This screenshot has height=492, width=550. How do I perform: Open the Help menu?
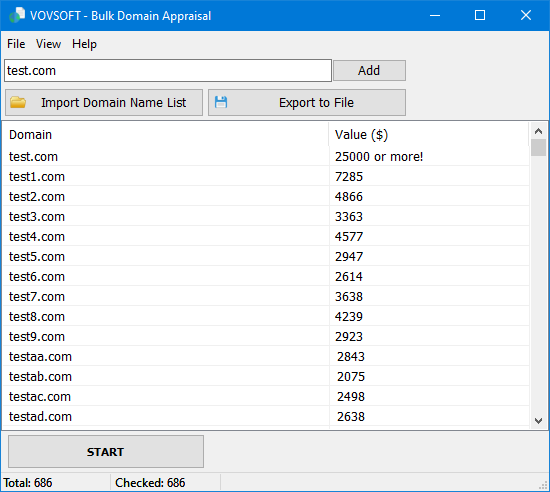coord(84,44)
